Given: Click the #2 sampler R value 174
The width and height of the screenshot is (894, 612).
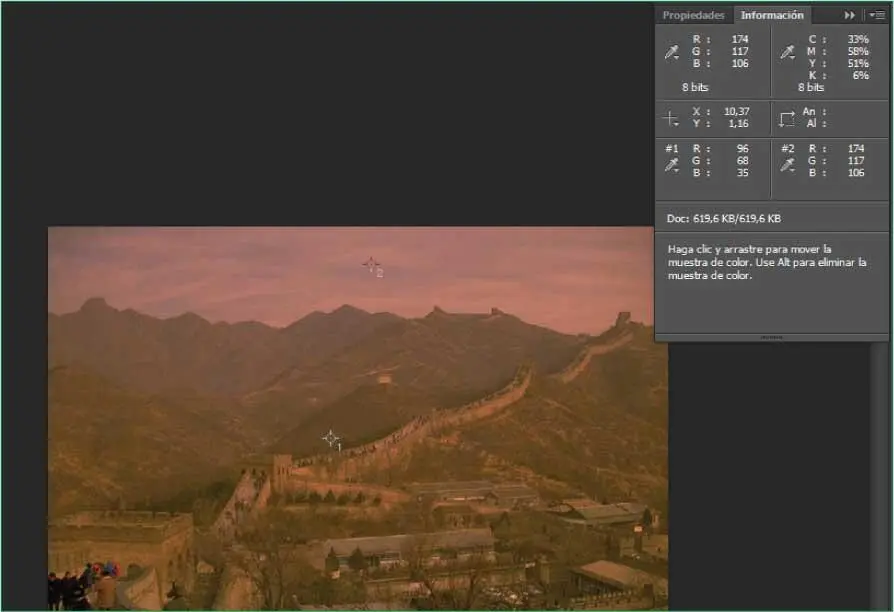Looking at the screenshot, I should pyautogui.click(x=855, y=149).
